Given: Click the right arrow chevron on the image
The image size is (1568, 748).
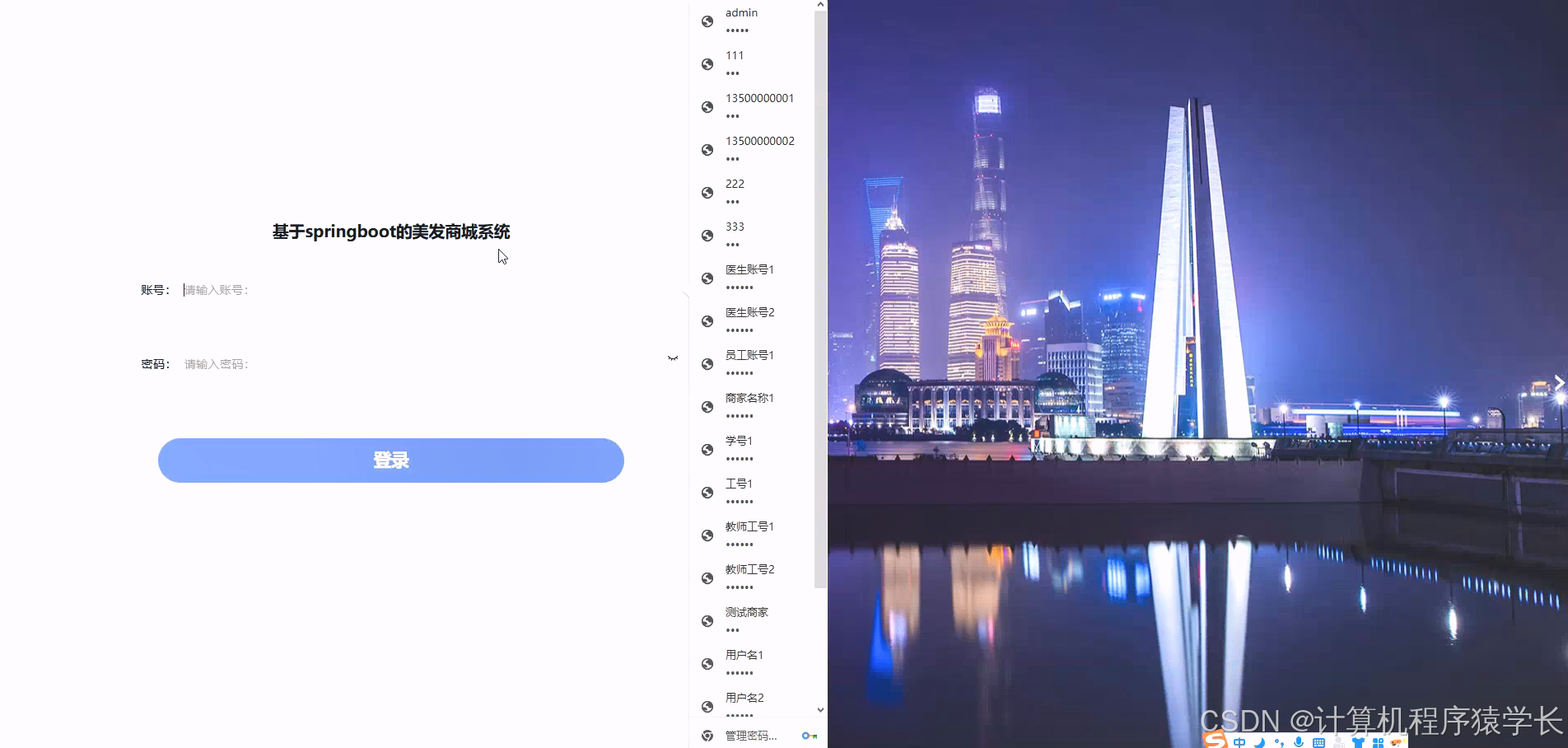Looking at the screenshot, I should [x=1559, y=381].
